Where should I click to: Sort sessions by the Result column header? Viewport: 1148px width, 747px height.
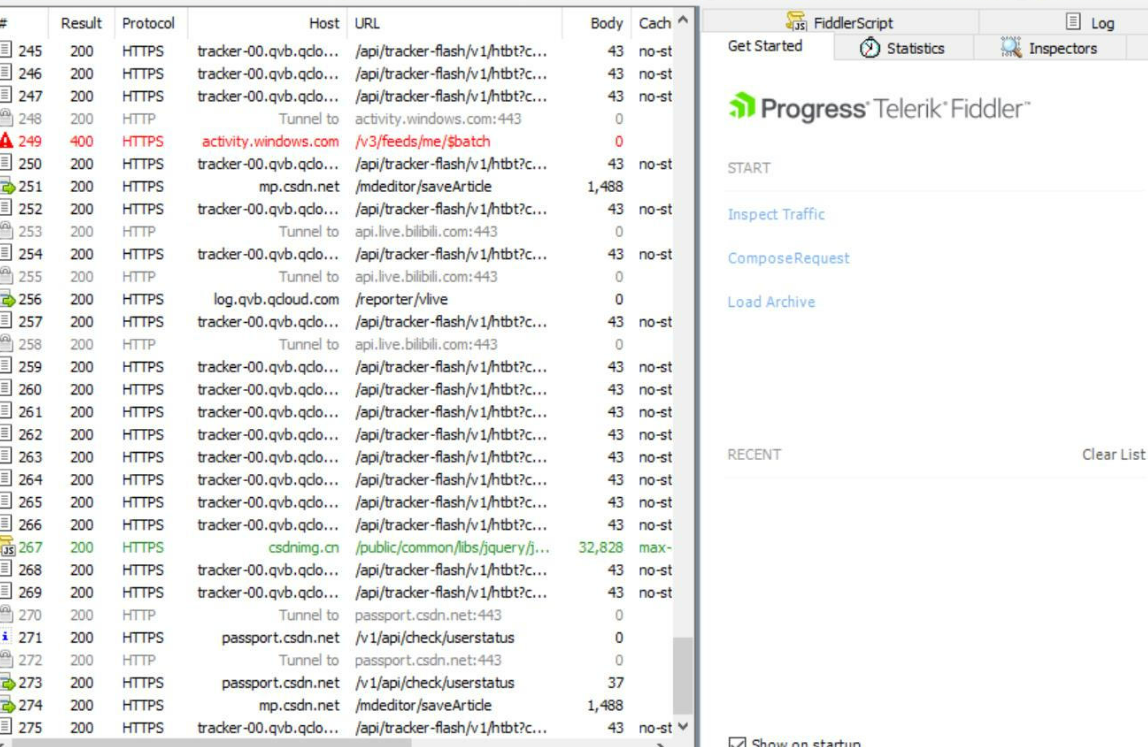click(x=81, y=23)
